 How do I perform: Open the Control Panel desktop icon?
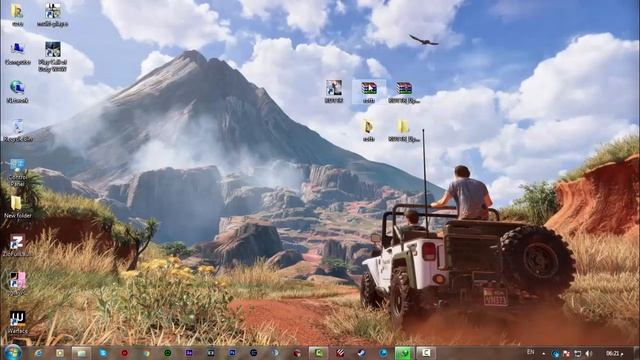tap(17, 172)
